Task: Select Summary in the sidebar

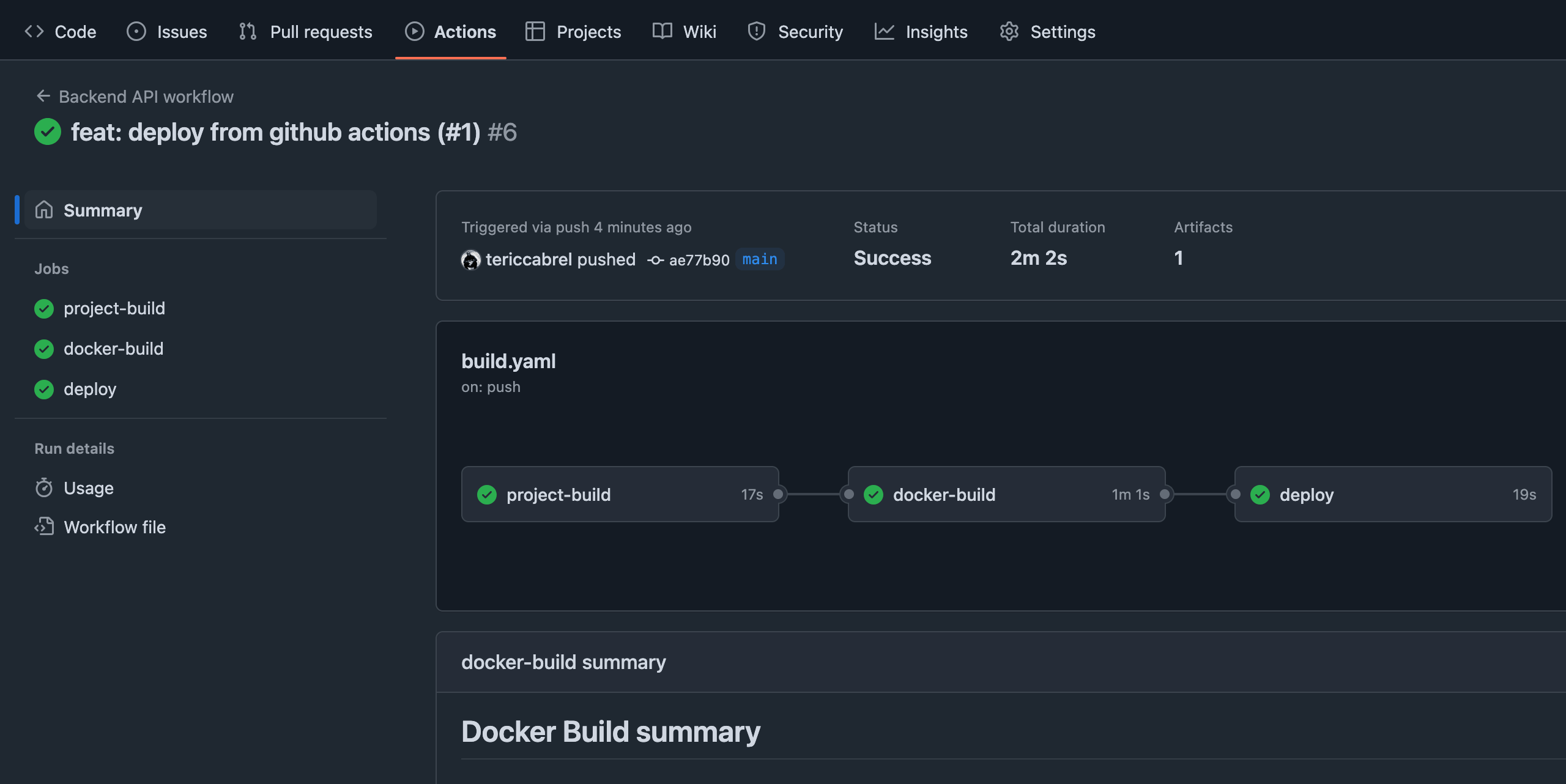Action: [102, 210]
